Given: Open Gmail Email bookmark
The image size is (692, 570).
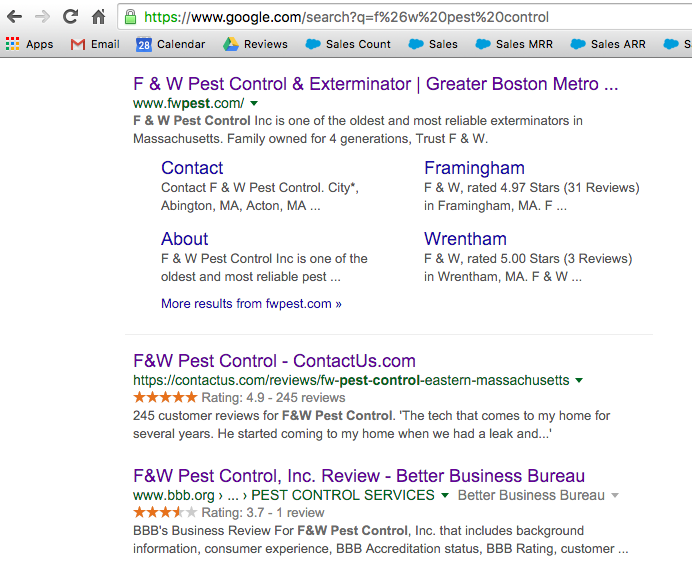Looking at the screenshot, I should [x=95, y=44].
